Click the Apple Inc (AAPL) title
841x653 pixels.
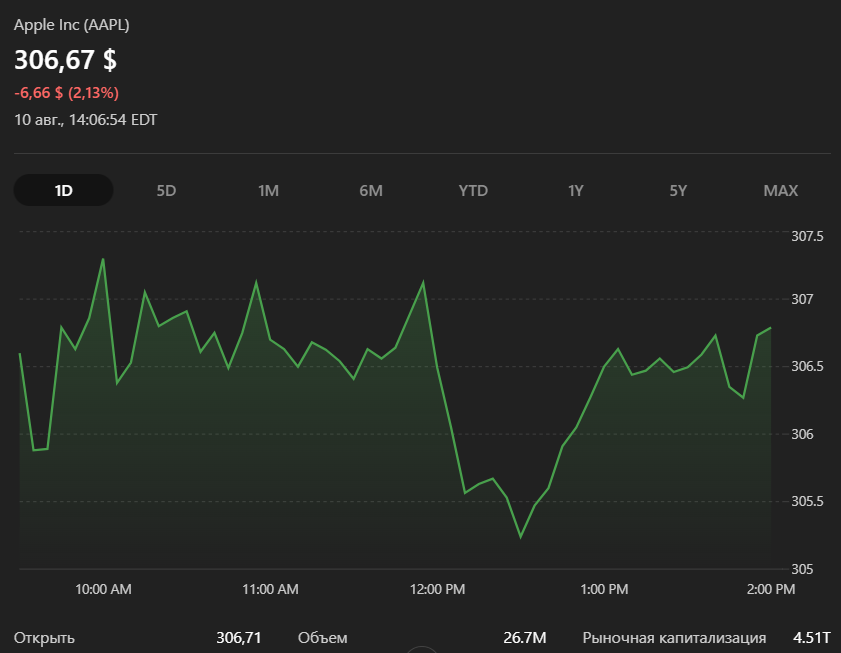(x=71, y=25)
